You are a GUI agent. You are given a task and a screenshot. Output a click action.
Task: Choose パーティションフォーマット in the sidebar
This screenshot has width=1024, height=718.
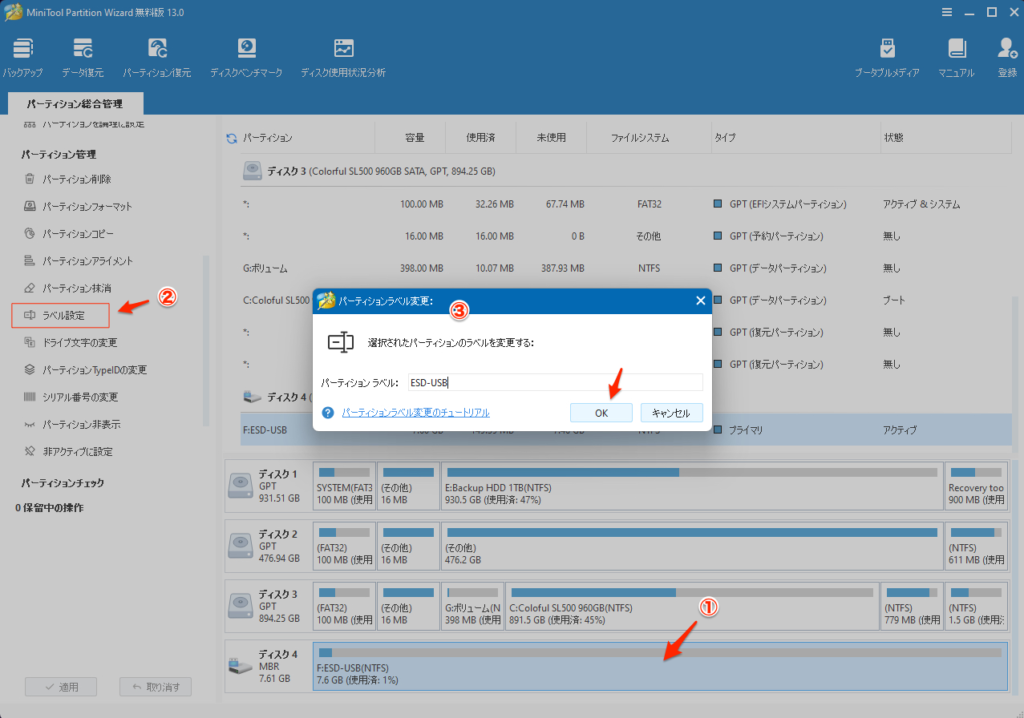point(86,207)
